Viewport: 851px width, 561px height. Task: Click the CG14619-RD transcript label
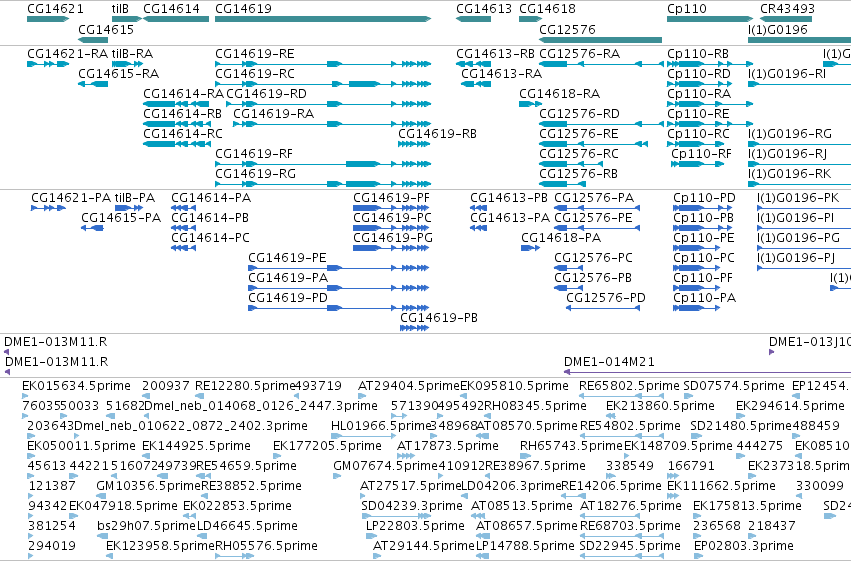(x=266, y=94)
